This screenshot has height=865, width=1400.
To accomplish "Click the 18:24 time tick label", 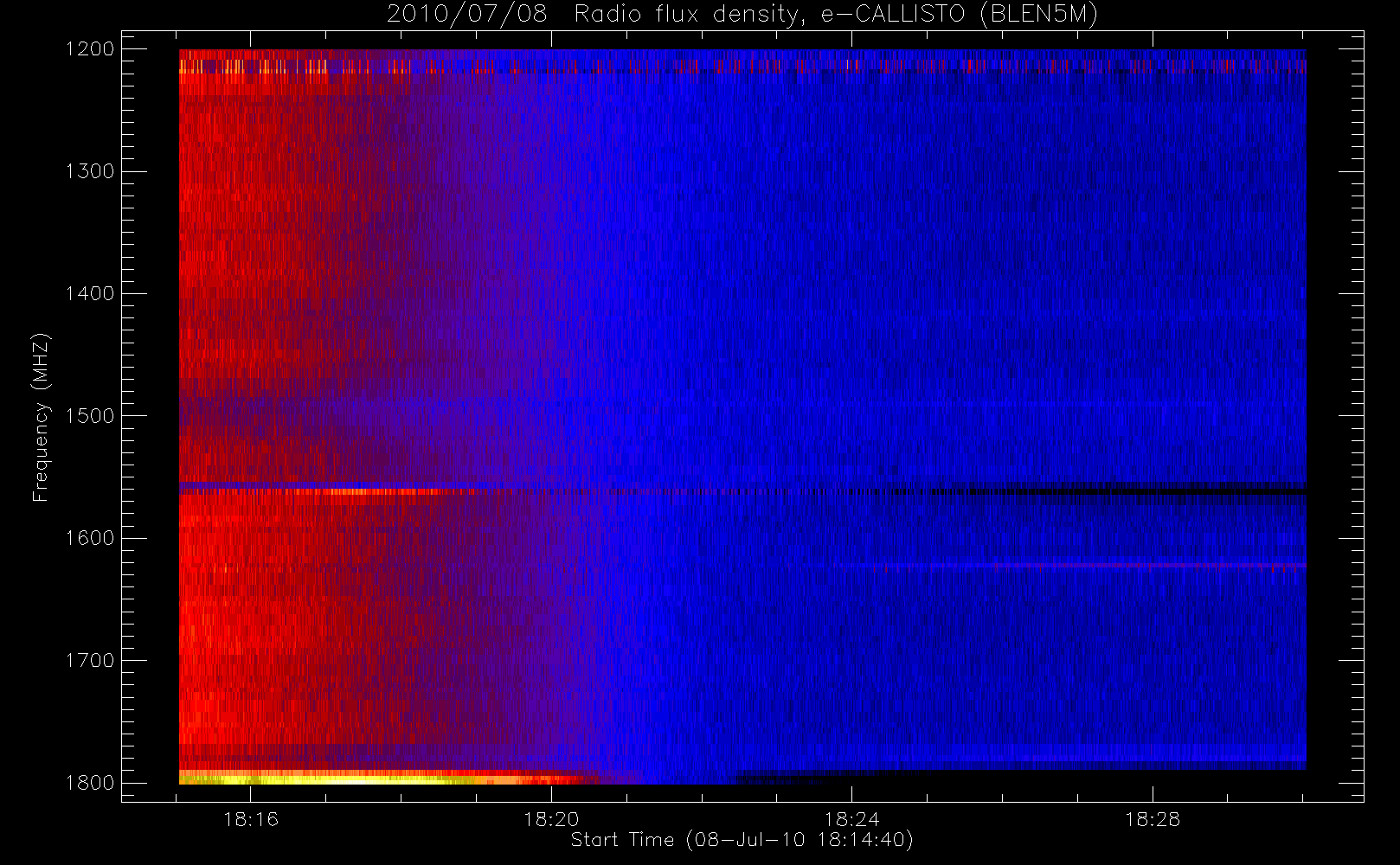I will coord(851,819).
